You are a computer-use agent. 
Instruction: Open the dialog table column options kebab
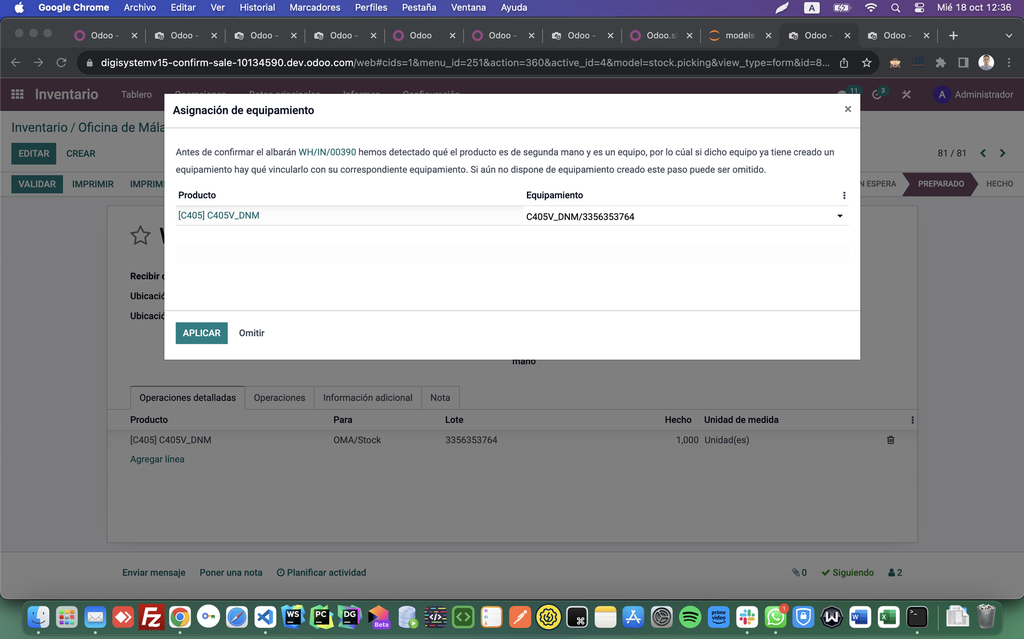point(844,195)
